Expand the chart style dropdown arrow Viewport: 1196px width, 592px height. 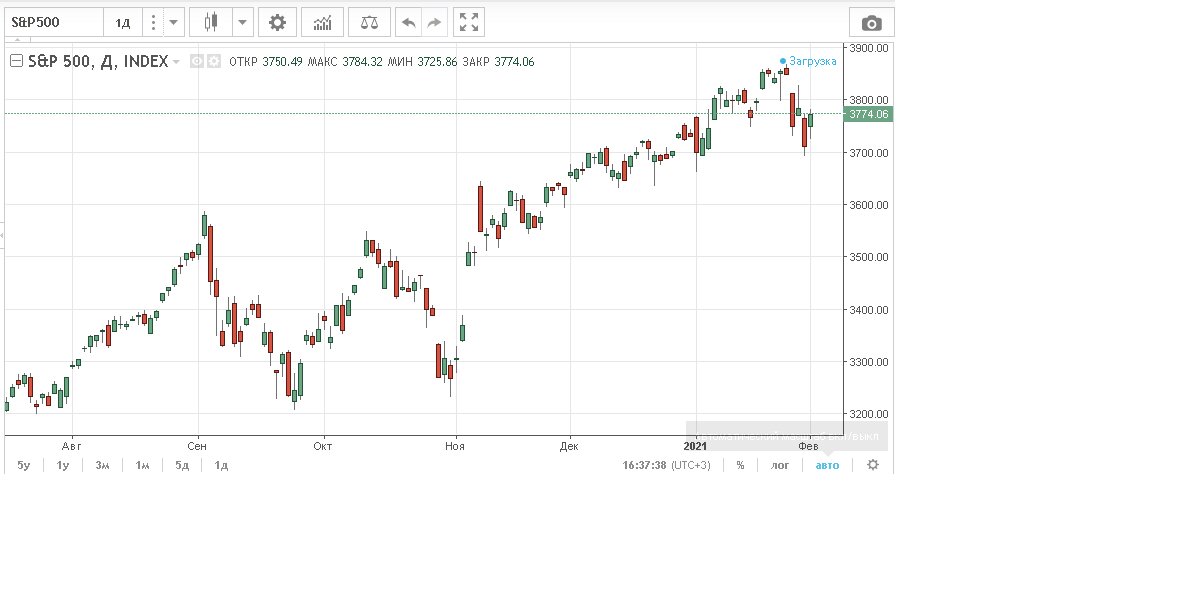point(243,23)
